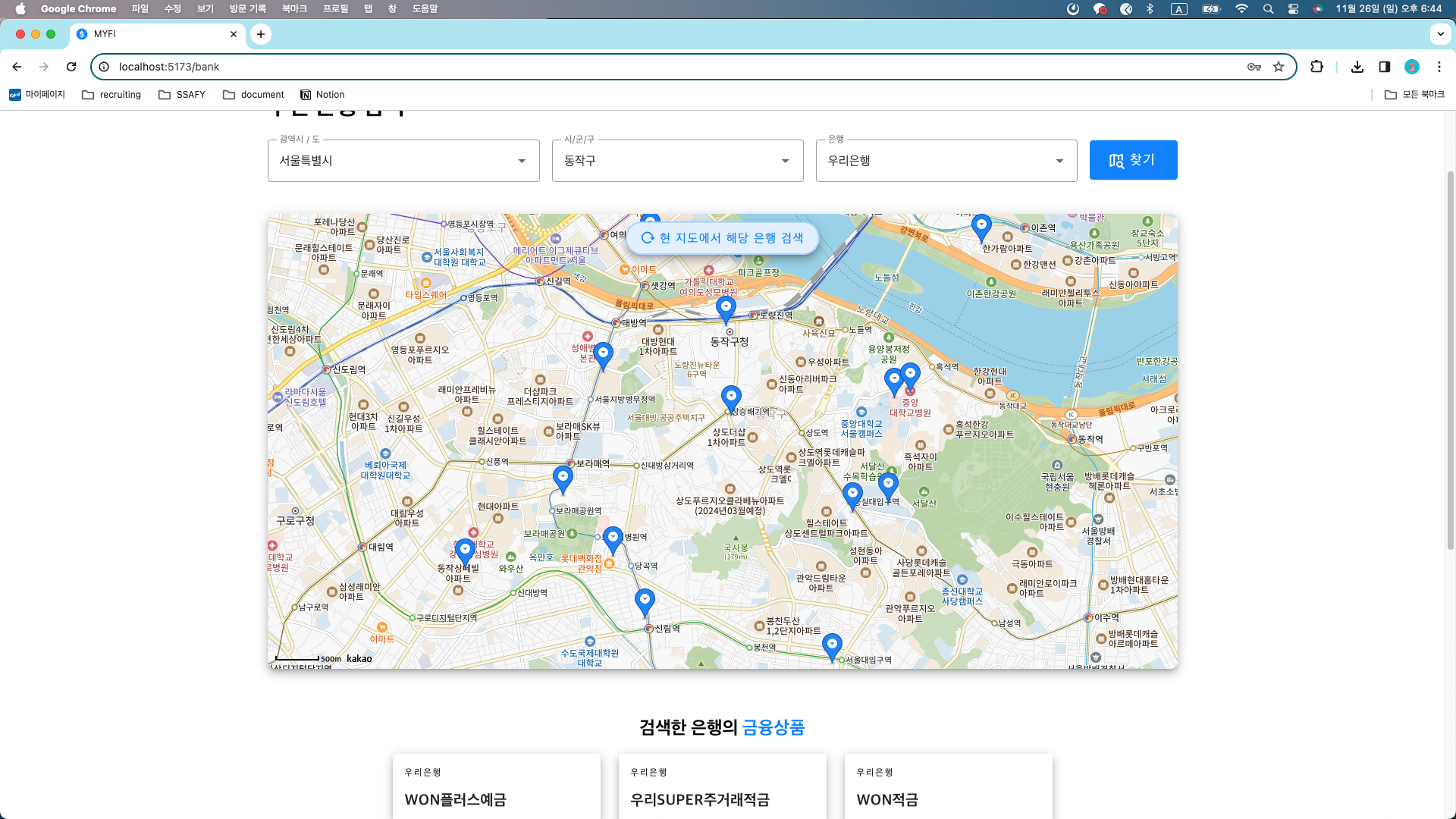Click map marker near 보라매역

pyautogui.click(x=563, y=477)
